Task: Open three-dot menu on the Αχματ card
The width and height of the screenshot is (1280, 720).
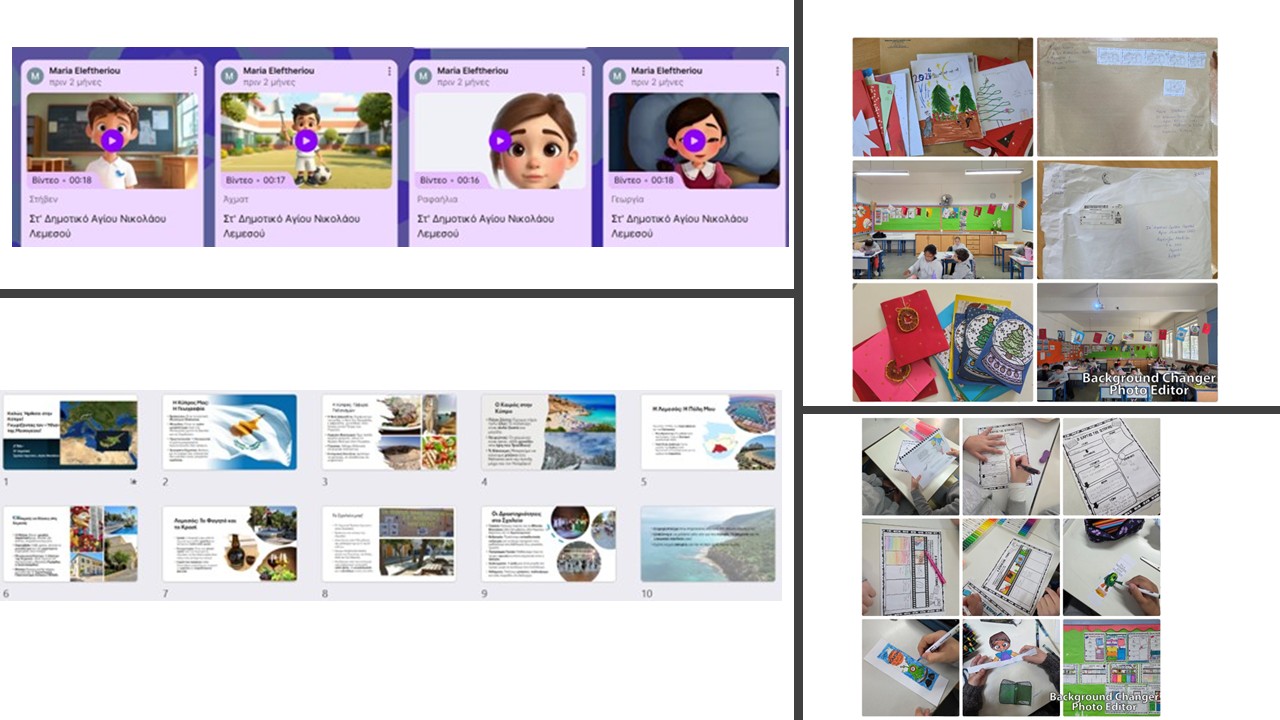Action: (x=389, y=72)
